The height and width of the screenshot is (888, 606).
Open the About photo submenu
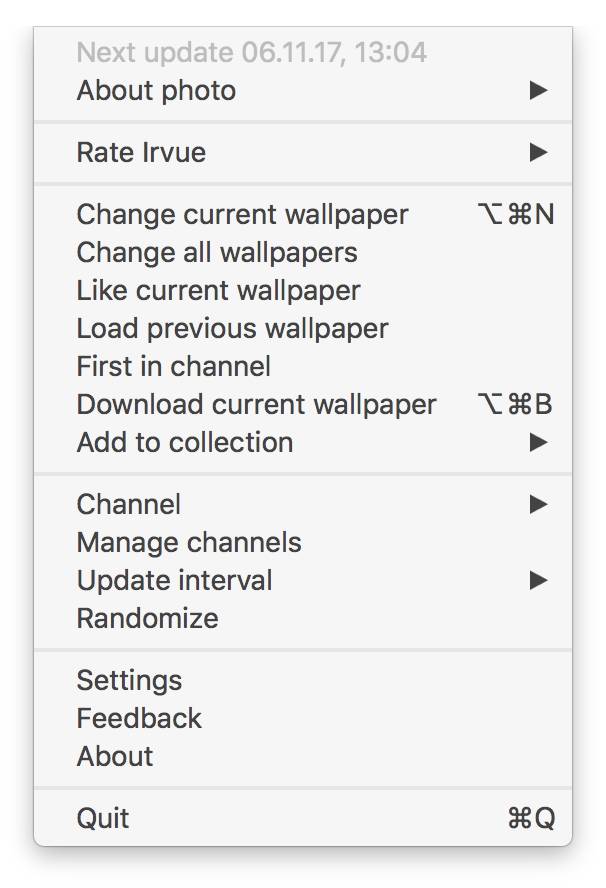(156, 91)
